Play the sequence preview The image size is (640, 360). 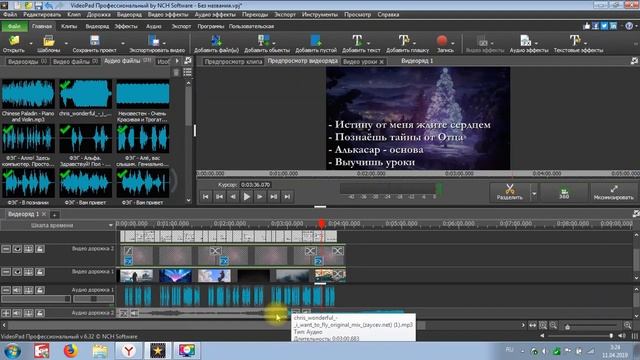coord(247,197)
